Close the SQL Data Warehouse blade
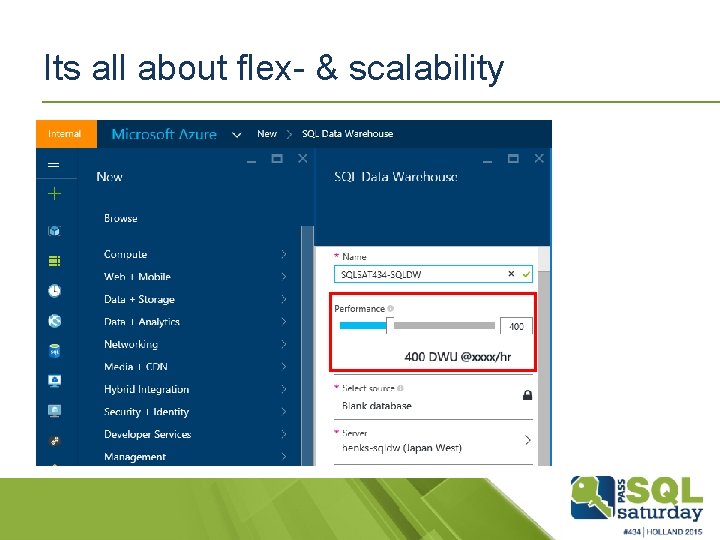The width and height of the screenshot is (720, 540). pos(539,158)
